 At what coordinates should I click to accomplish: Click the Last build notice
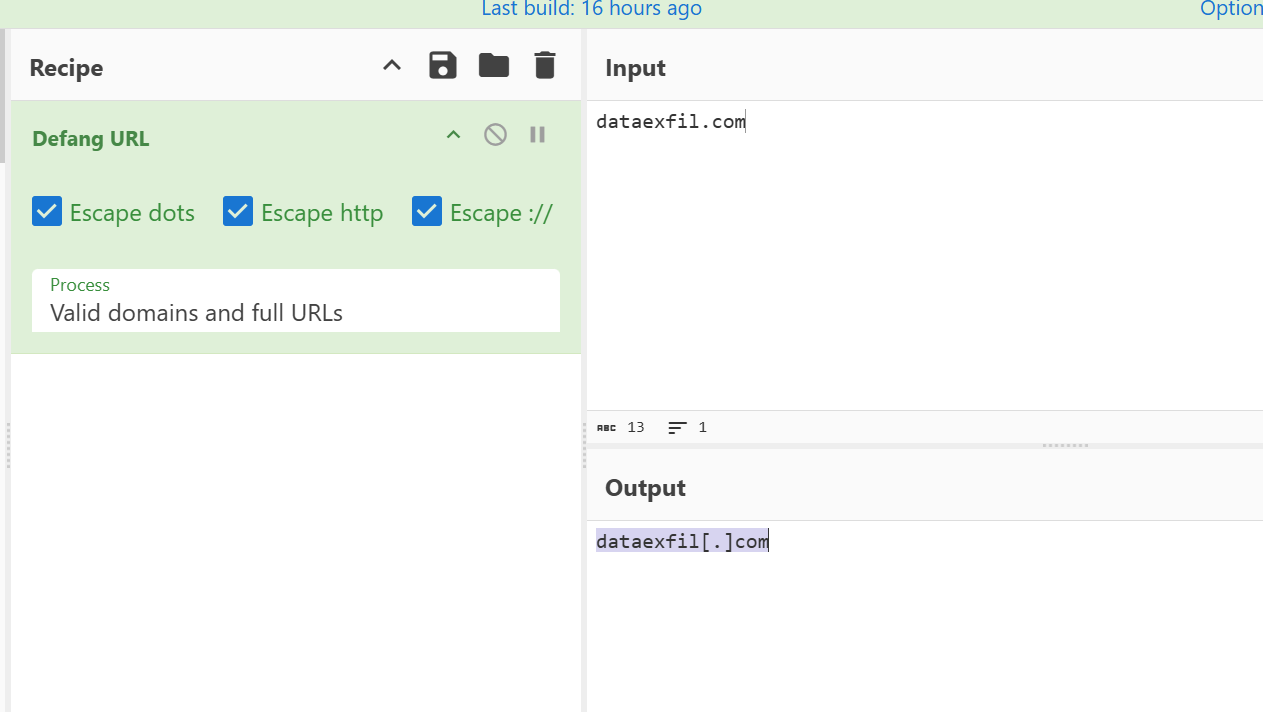591,9
